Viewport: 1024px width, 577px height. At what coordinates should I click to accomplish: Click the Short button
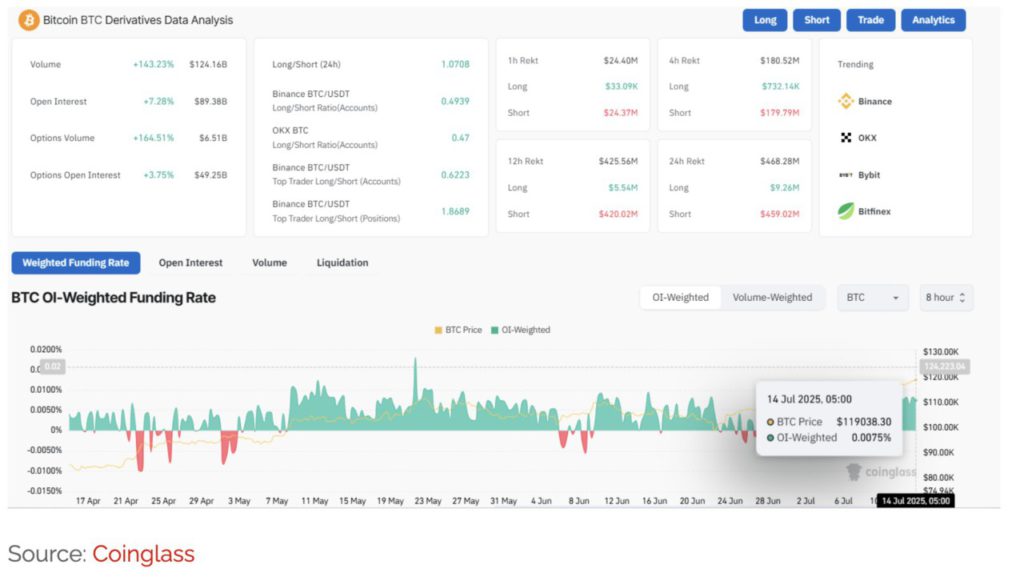point(816,20)
